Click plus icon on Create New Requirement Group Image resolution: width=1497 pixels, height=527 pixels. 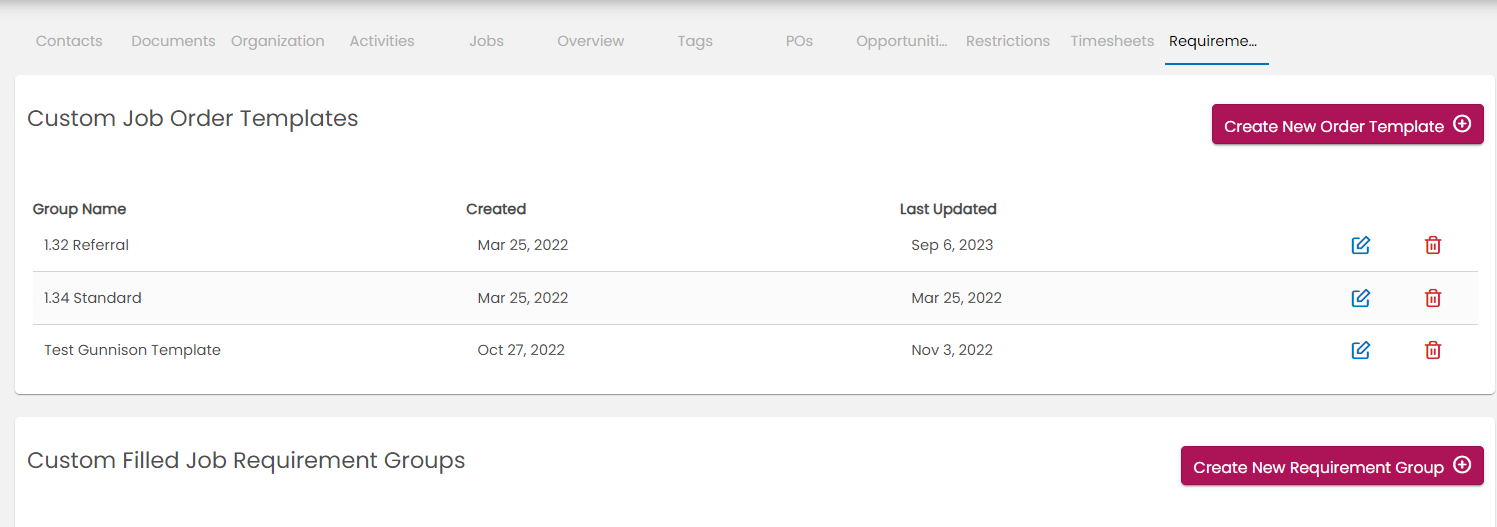[x=1462, y=466]
